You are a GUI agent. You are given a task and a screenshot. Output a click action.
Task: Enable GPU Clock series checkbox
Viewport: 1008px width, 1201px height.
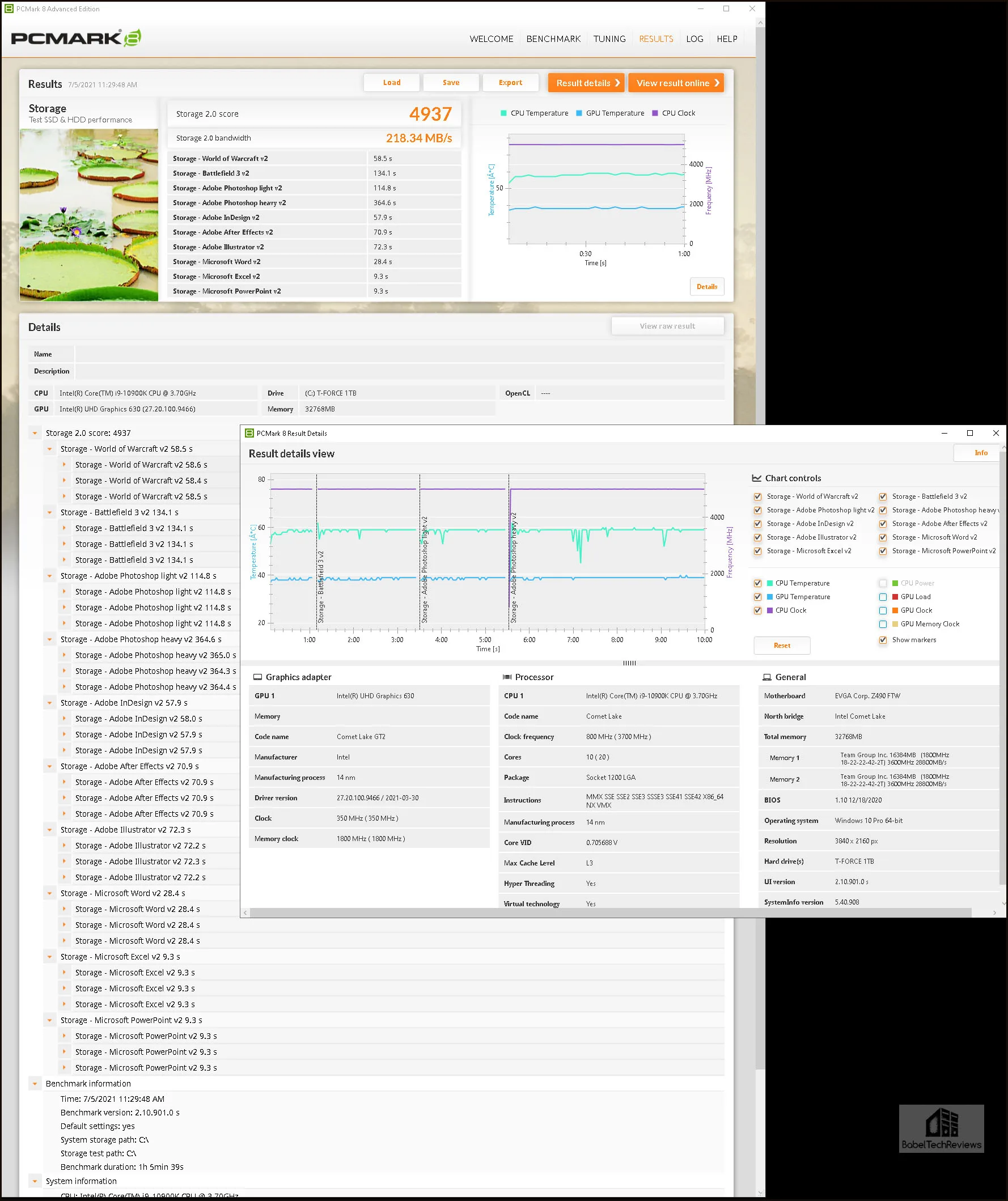[883, 611]
